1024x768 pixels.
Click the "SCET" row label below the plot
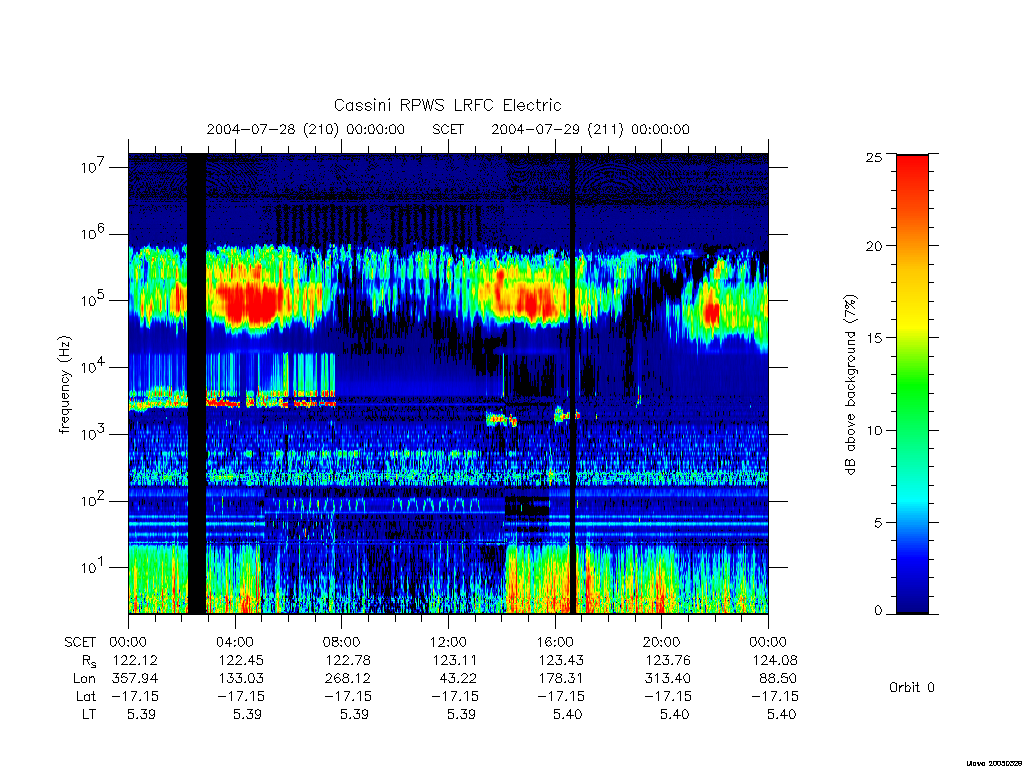80,642
